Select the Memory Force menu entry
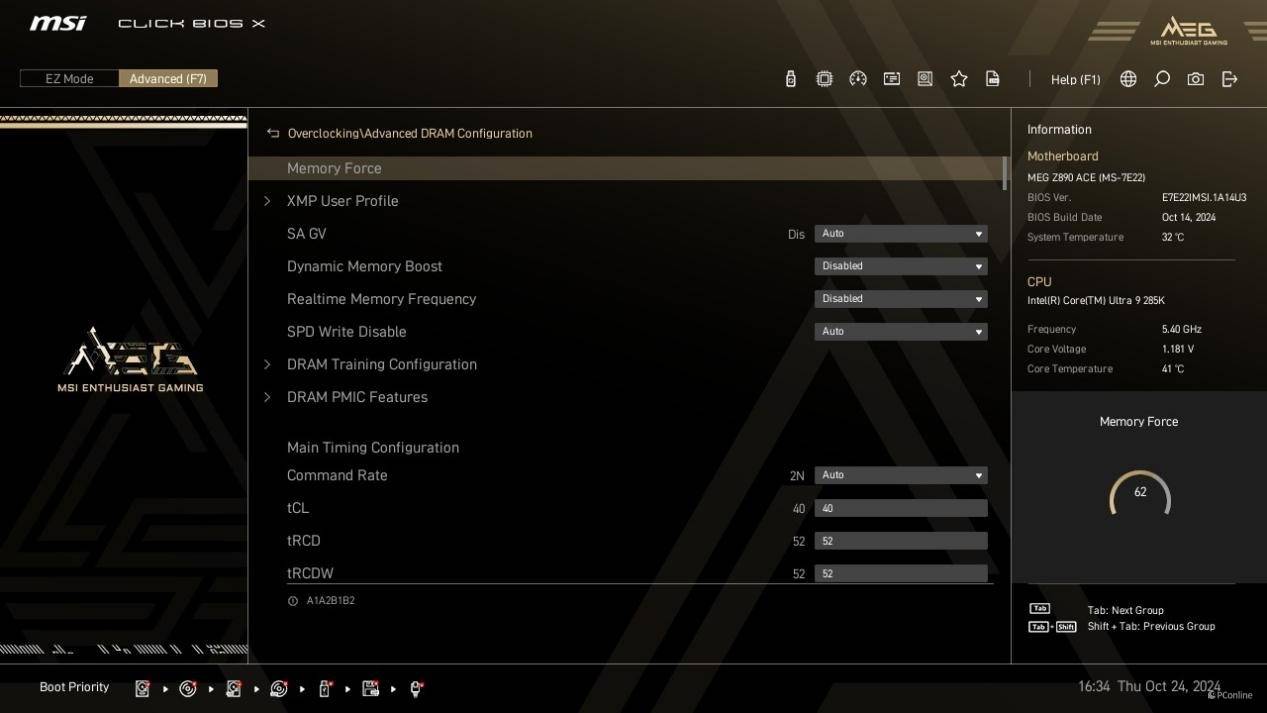The width and height of the screenshot is (1267, 713). [334, 168]
